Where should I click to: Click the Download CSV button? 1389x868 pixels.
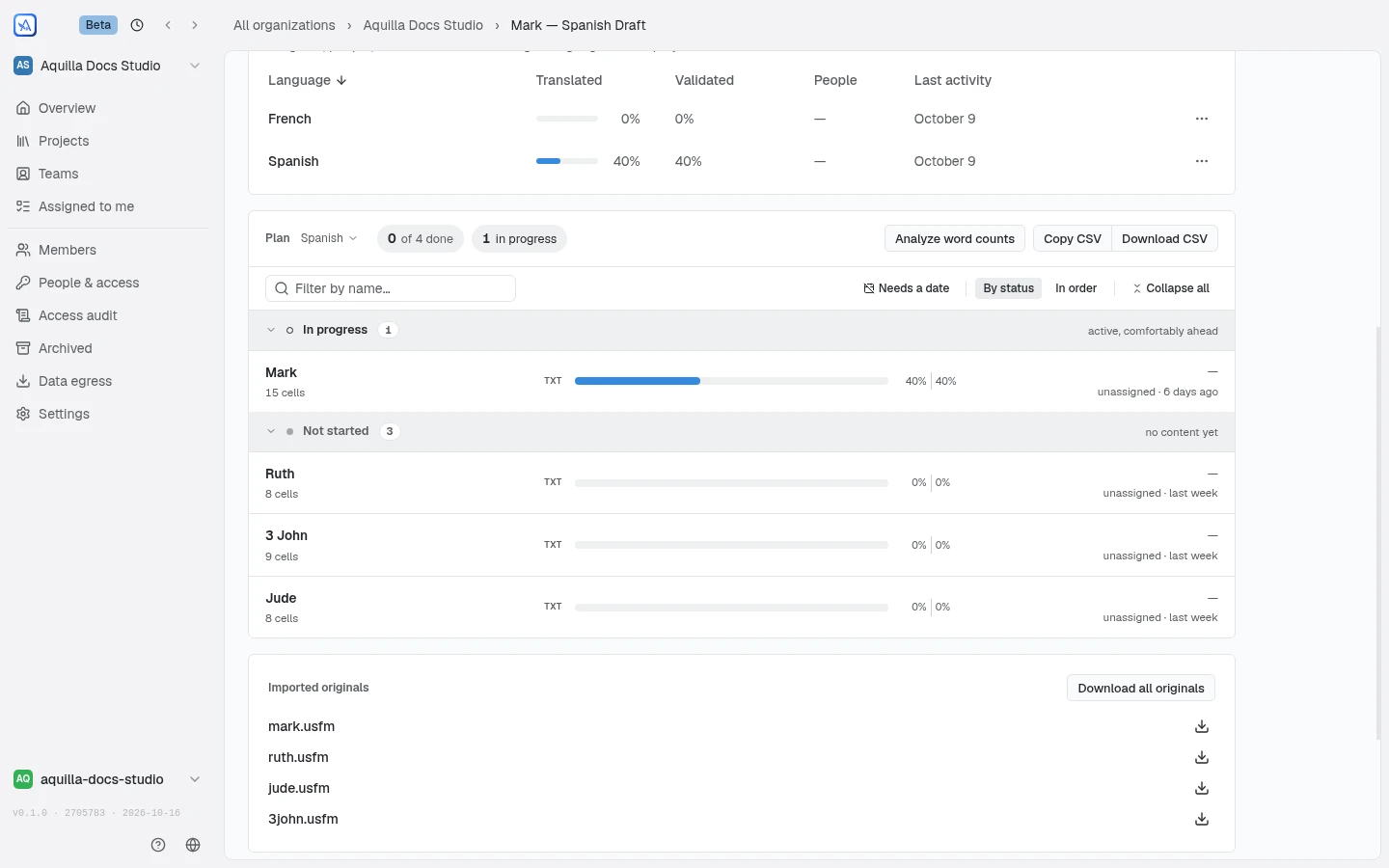coord(1164,238)
